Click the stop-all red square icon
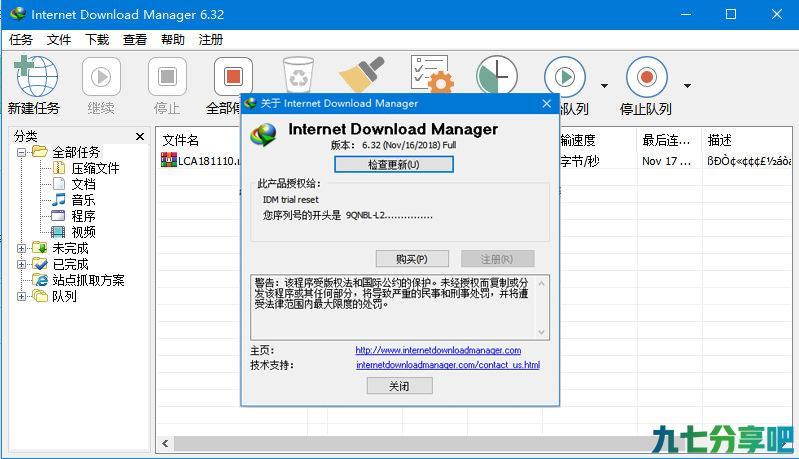 click(x=233, y=76)
